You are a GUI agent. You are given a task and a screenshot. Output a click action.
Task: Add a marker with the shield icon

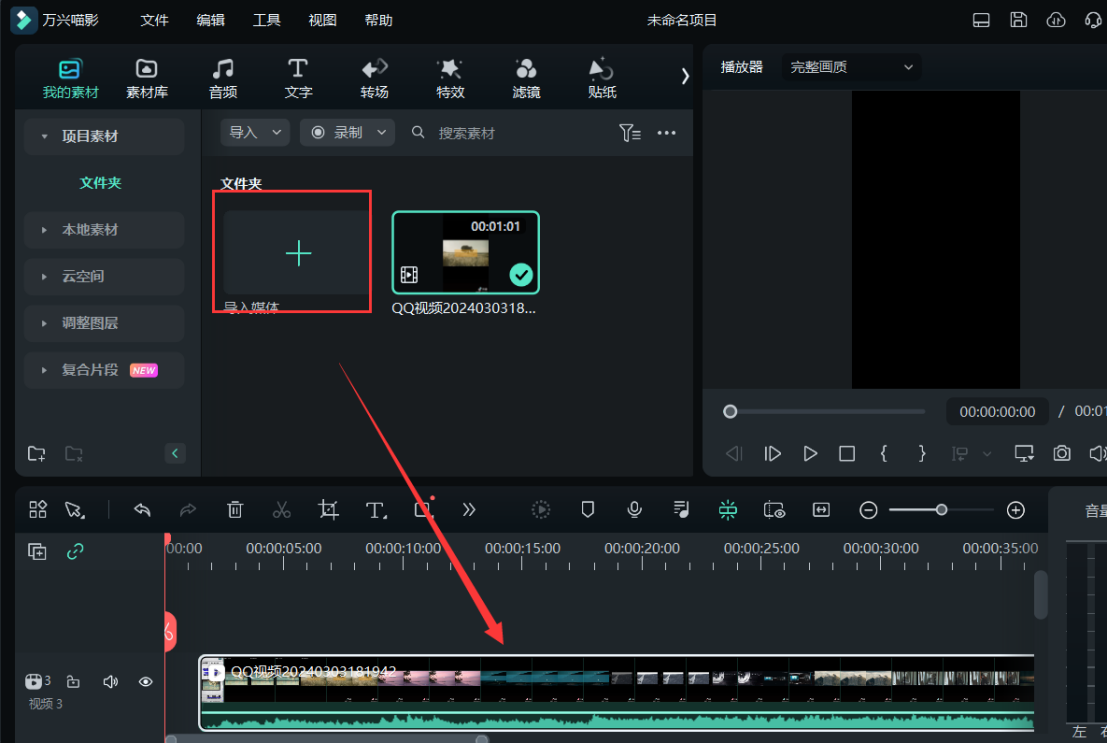click(x=588, y=510)
